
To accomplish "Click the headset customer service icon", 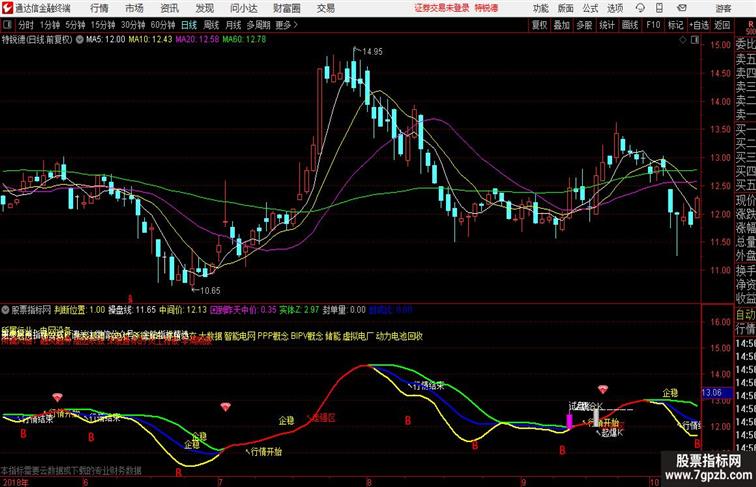I will click(640, 8).
